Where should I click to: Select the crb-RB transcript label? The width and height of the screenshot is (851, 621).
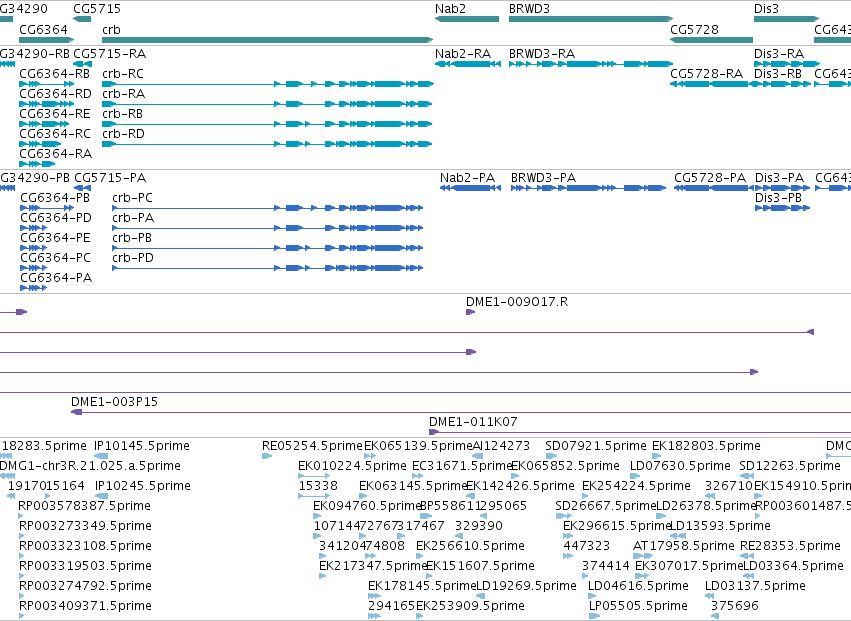(x=123, y=113)
